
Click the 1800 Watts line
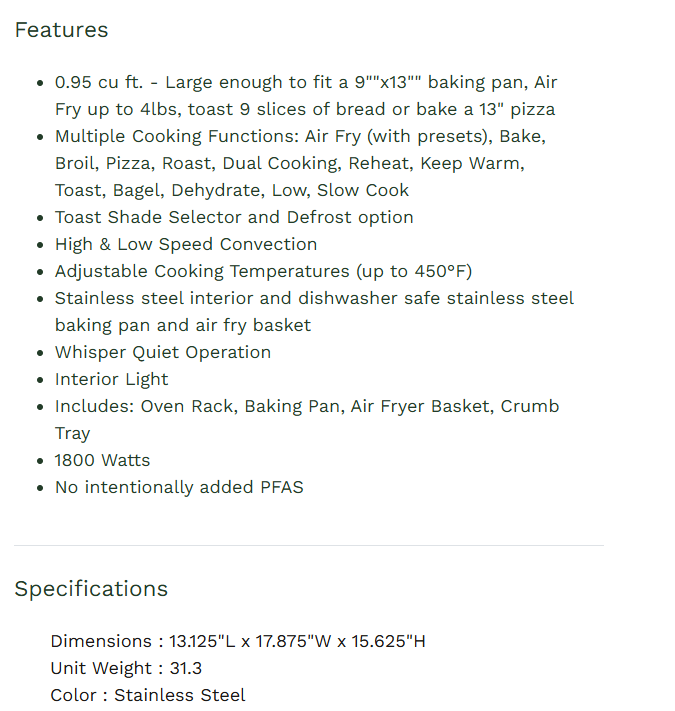point(103,460)
